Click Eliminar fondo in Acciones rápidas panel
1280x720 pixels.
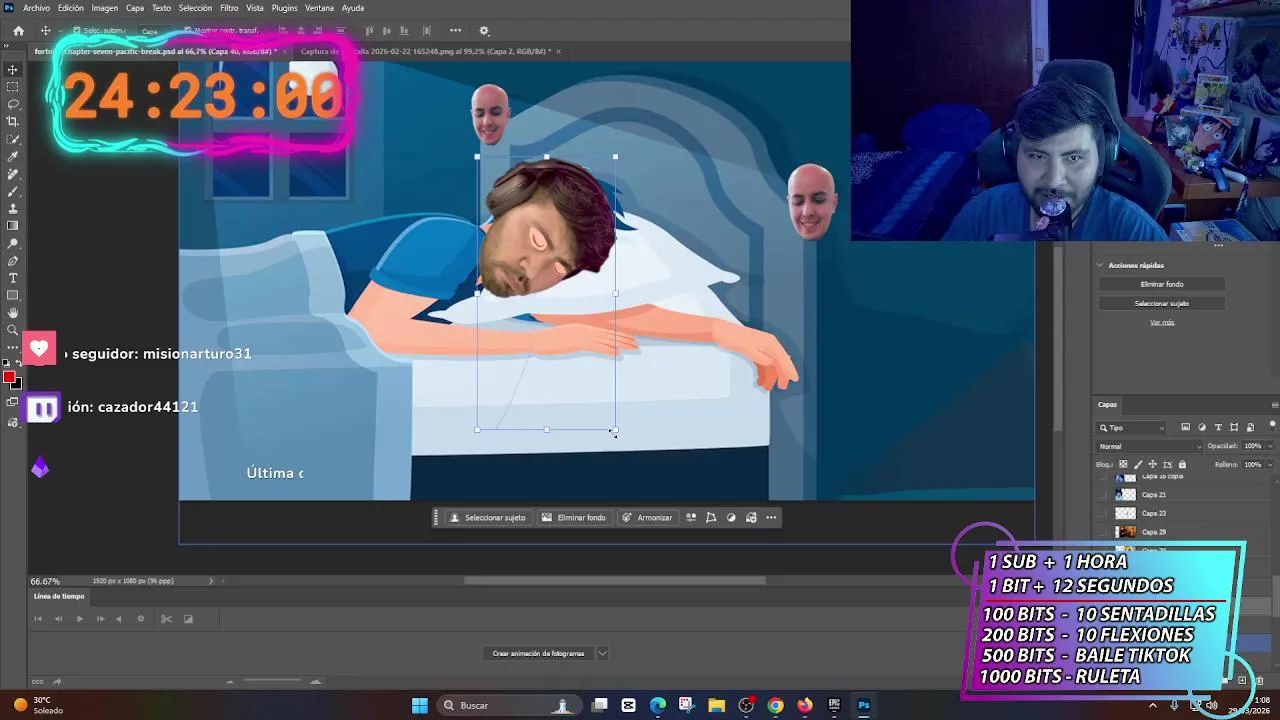[1162, 284]
